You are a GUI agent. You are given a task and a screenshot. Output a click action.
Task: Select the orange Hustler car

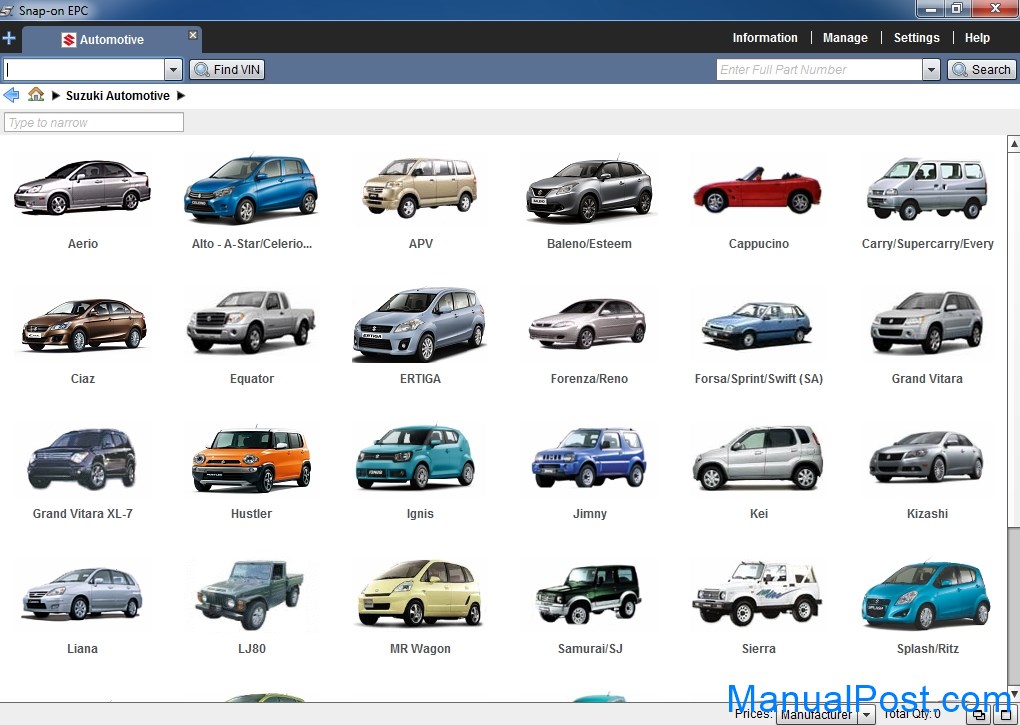251,460
